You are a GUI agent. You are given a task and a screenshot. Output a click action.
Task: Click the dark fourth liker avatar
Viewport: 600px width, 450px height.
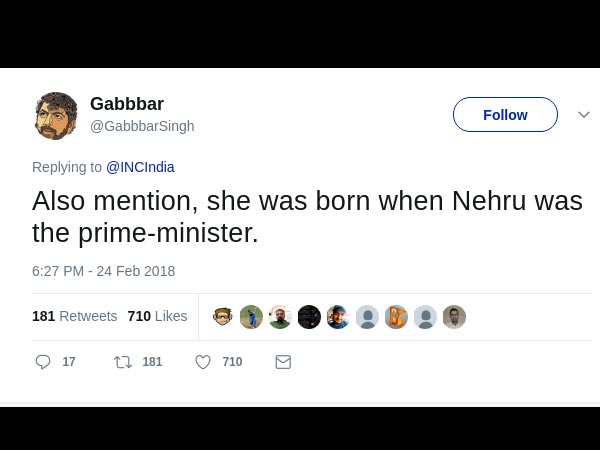point(309,317)
